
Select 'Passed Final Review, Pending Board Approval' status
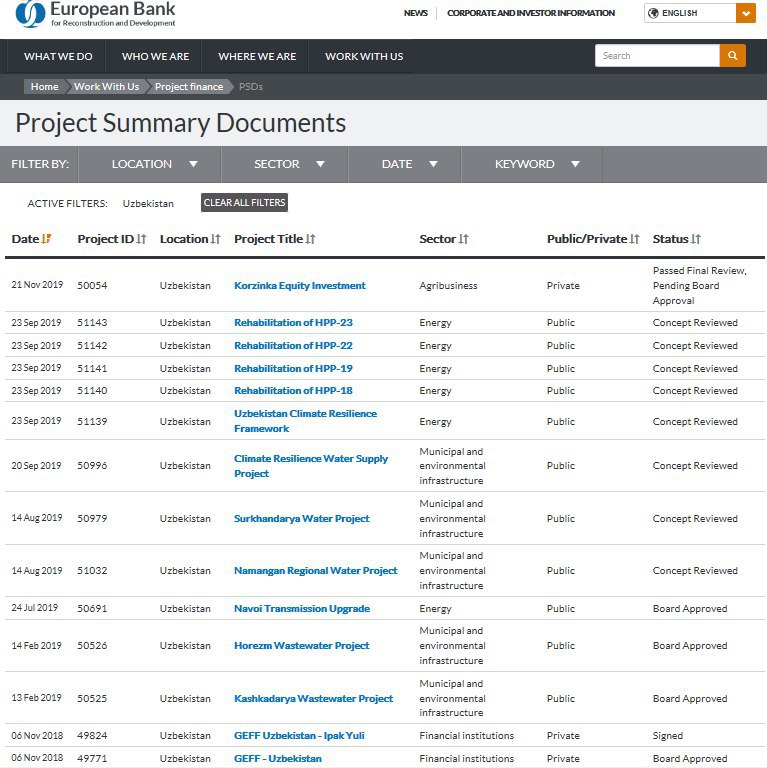(x=699, y=286)
